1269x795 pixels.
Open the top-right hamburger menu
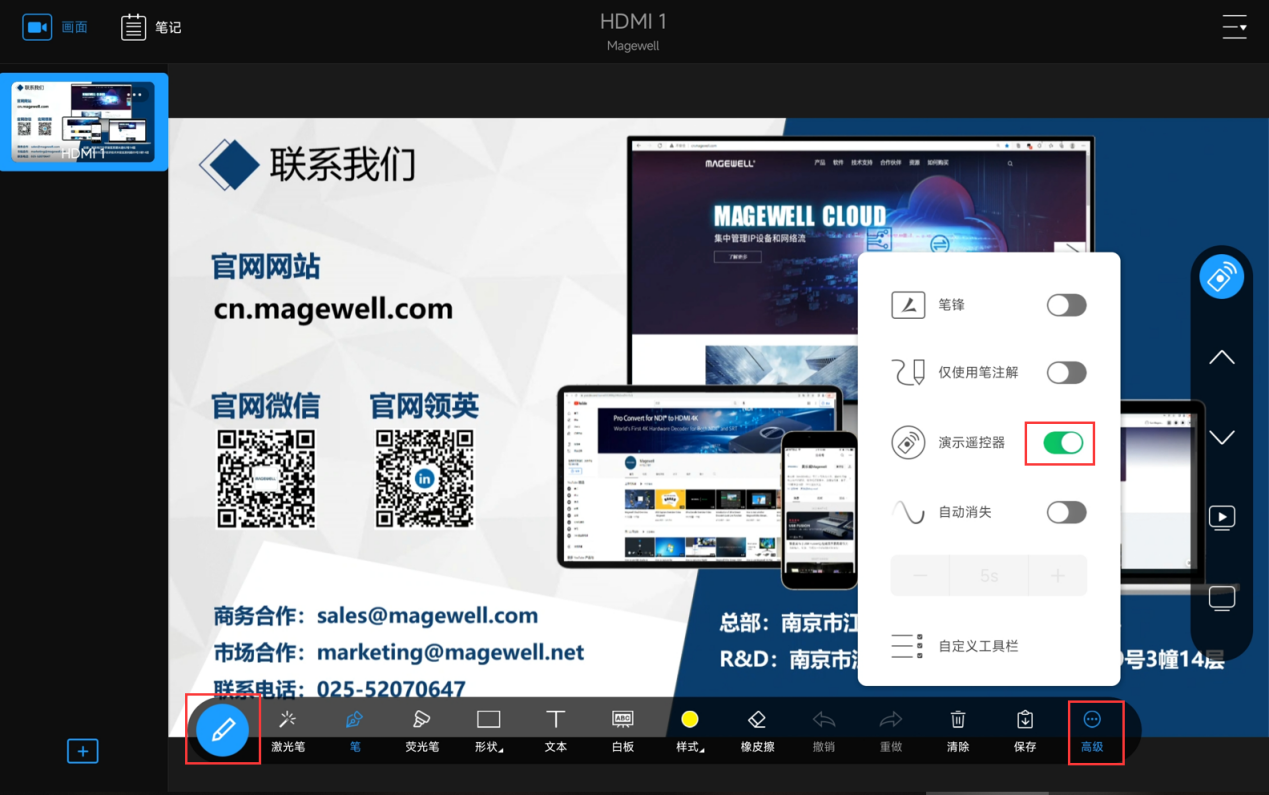(x=1234, y=27)
